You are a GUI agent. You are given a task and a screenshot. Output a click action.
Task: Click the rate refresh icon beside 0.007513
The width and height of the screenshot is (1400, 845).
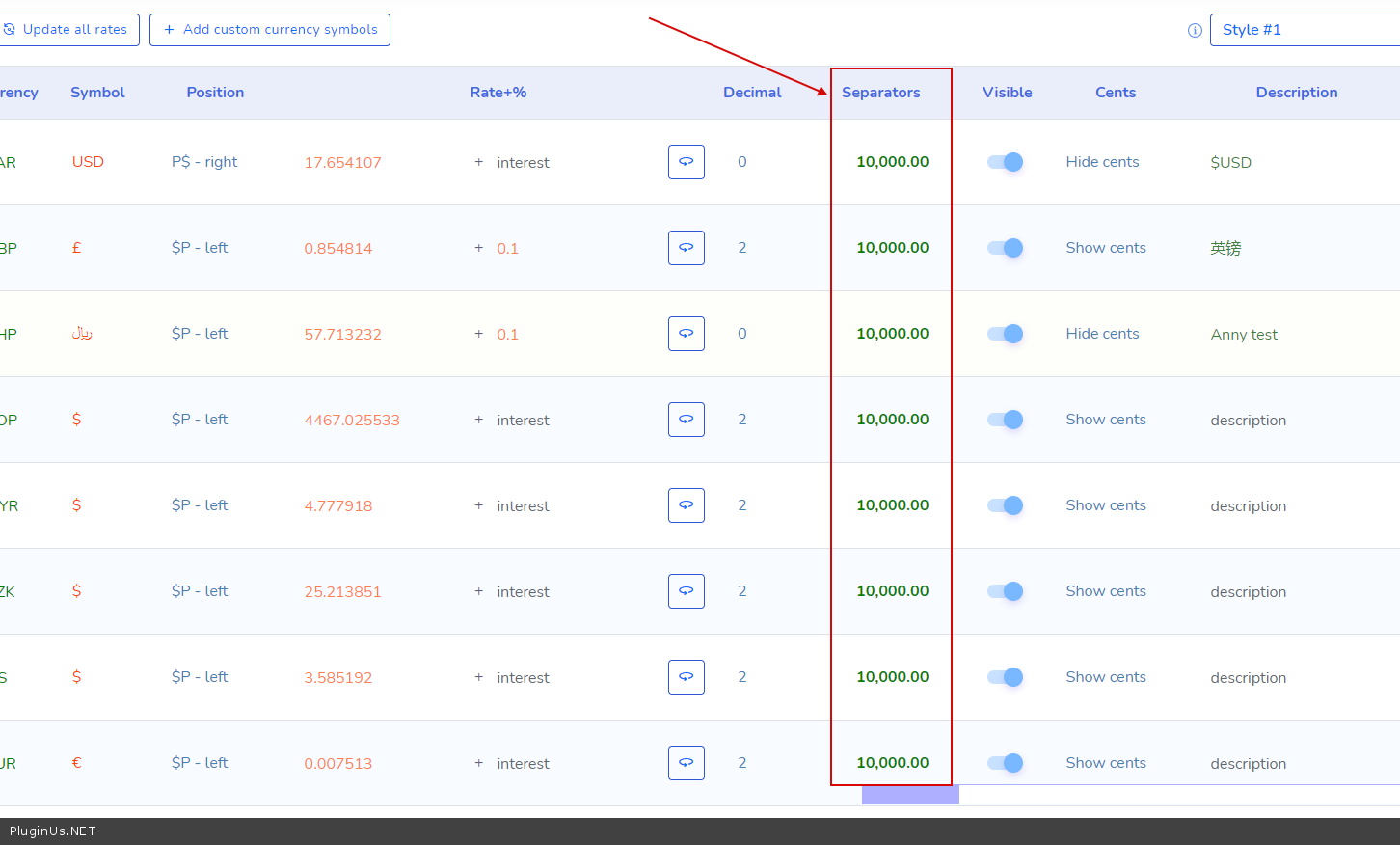686,763
